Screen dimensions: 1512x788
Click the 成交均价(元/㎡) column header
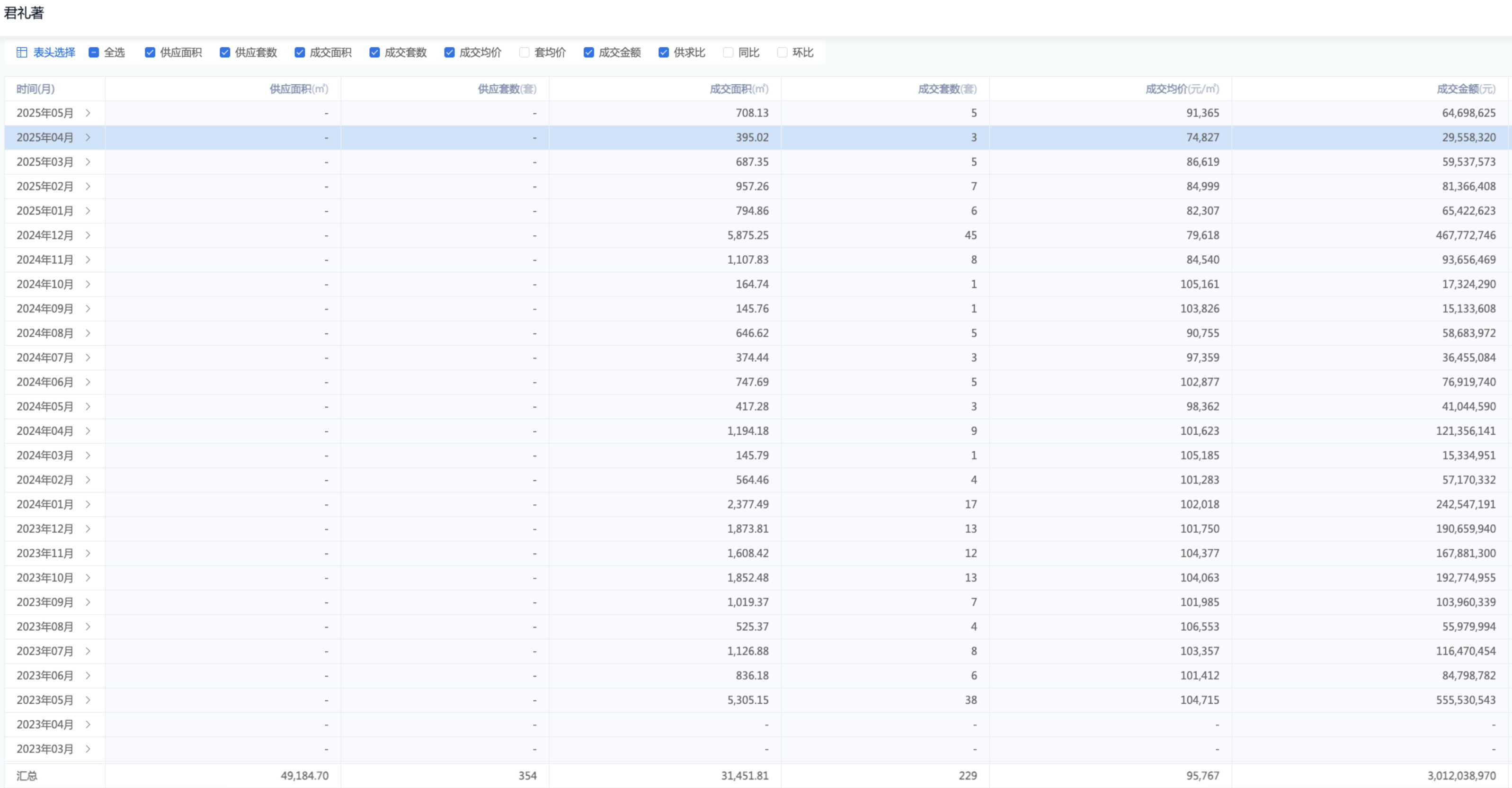coord(1182,89)
